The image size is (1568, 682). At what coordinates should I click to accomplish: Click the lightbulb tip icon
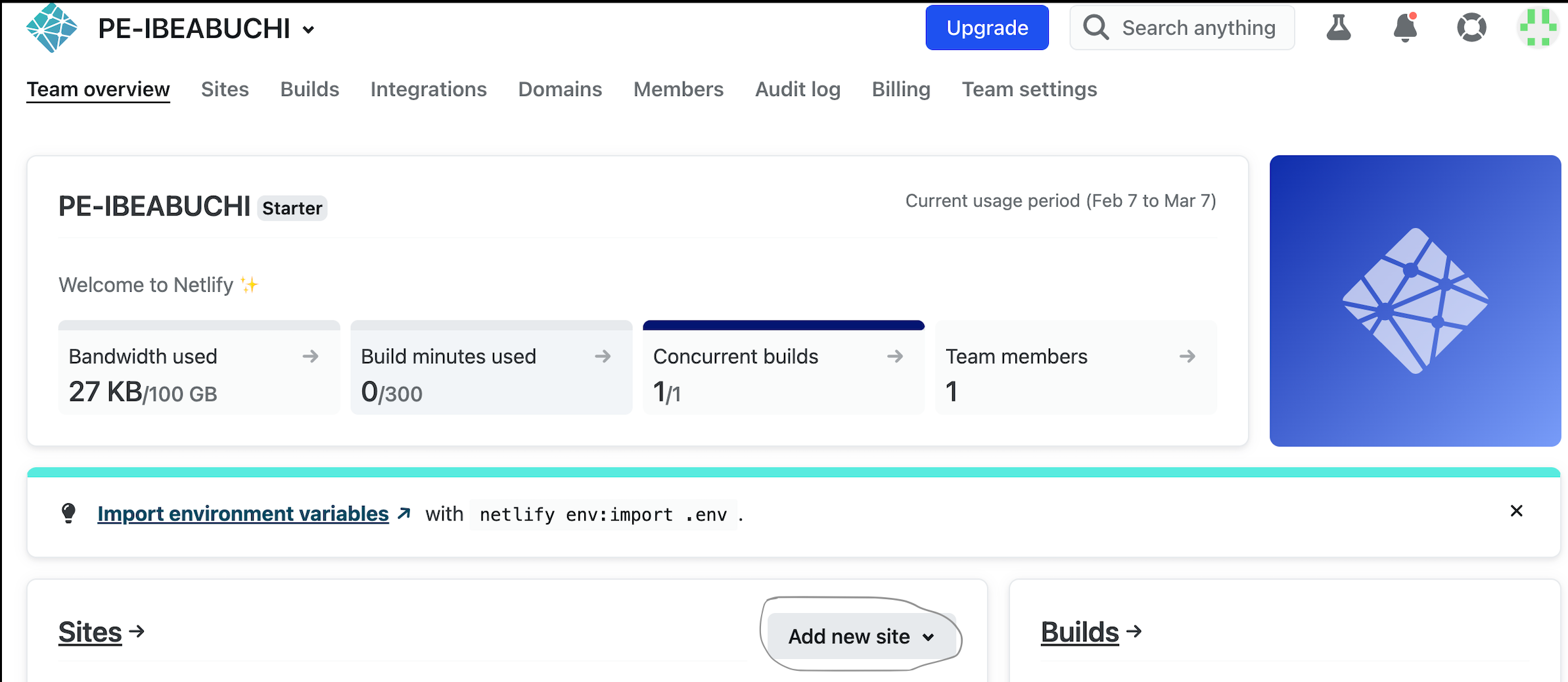click(68, 513)
